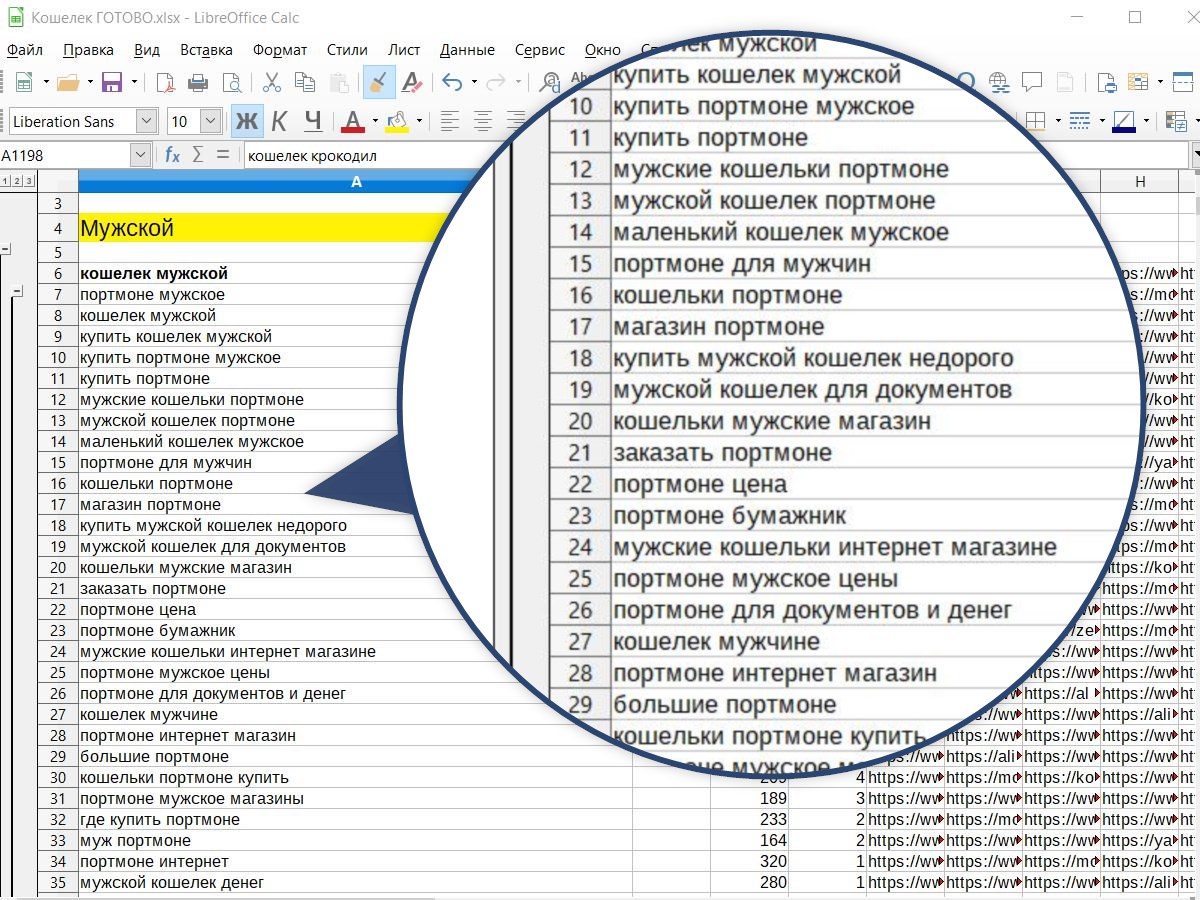The image size is (1200, 900).
Task: Collapse outline group at row 5
Action: [x=6, y=250]
